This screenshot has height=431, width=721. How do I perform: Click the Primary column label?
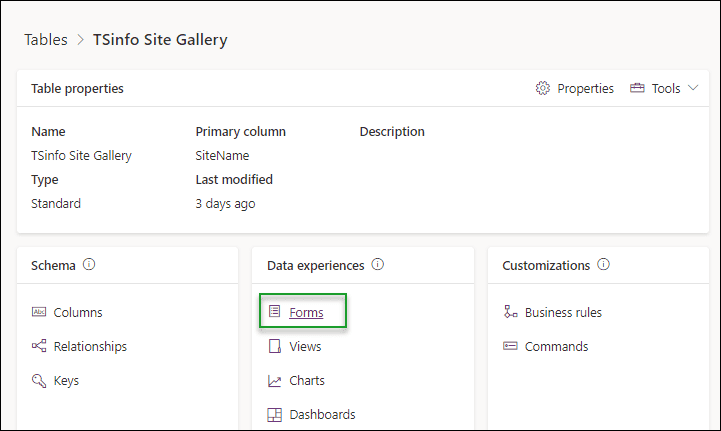click(240, 132)
